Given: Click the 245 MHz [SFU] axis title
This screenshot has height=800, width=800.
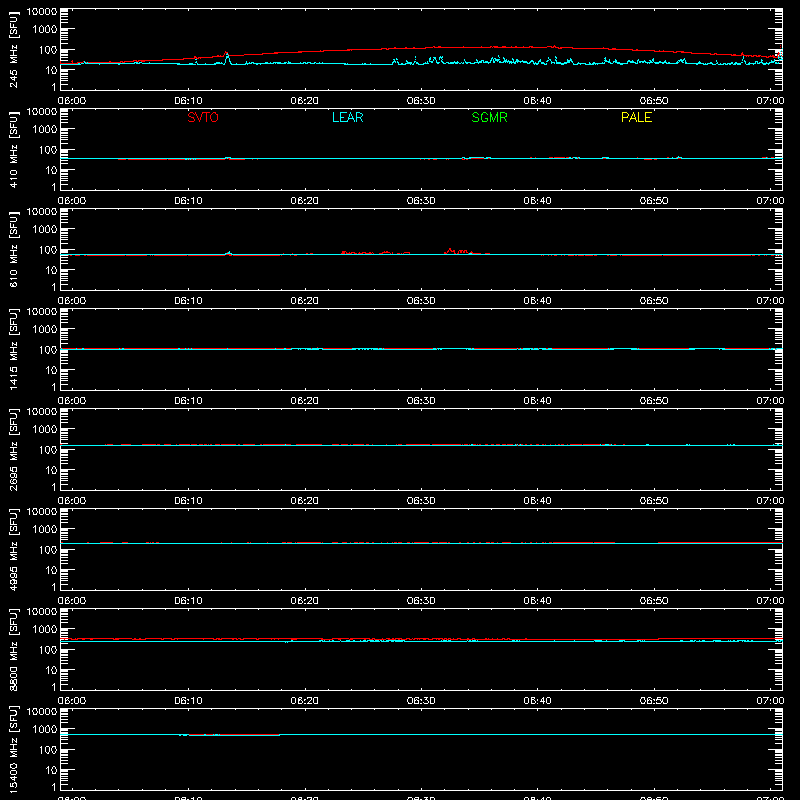Looking at the screenshot, I should [x=14, y=50].
